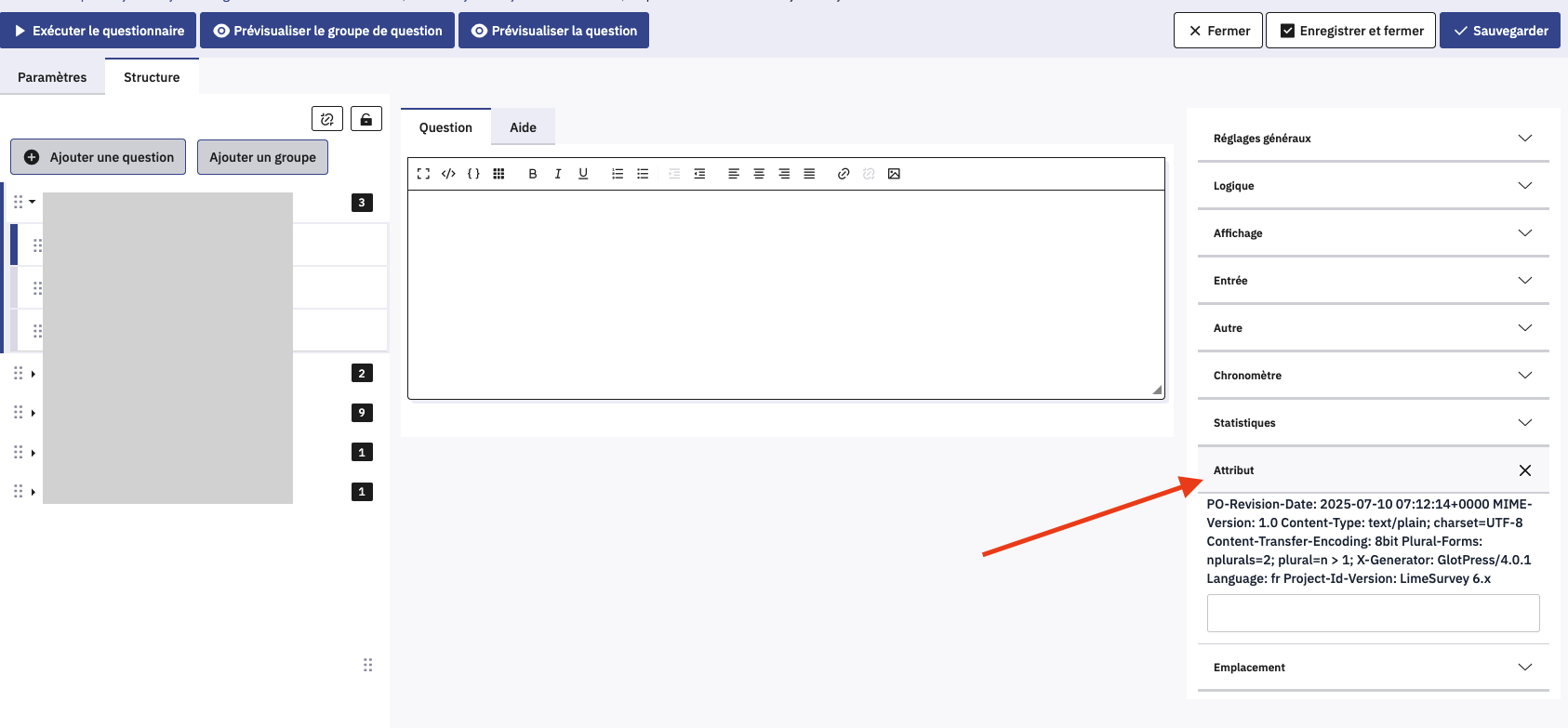Expand the group containing 9 questions
Viewport: 1568px width, 728px height.
pos(33,413)
